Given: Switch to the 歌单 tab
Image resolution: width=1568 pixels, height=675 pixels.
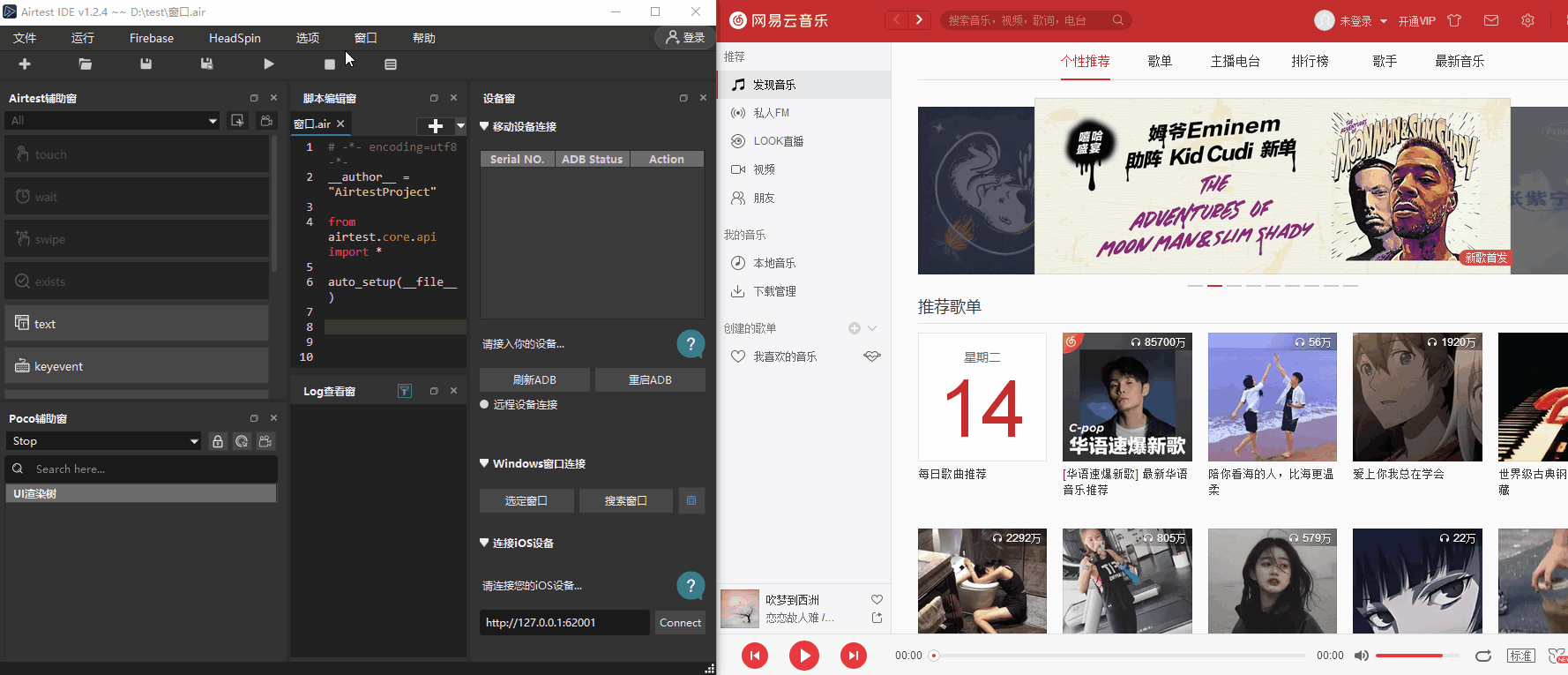Looking at the screenshot, I should point(1160,61).
